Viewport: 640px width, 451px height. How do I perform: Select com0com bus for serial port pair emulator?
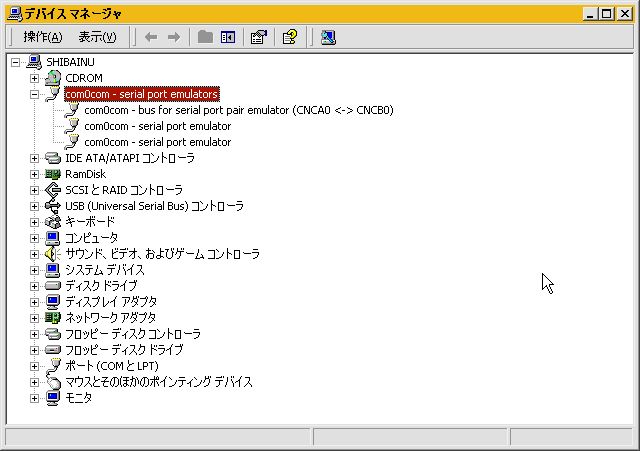tap(239, 110)
